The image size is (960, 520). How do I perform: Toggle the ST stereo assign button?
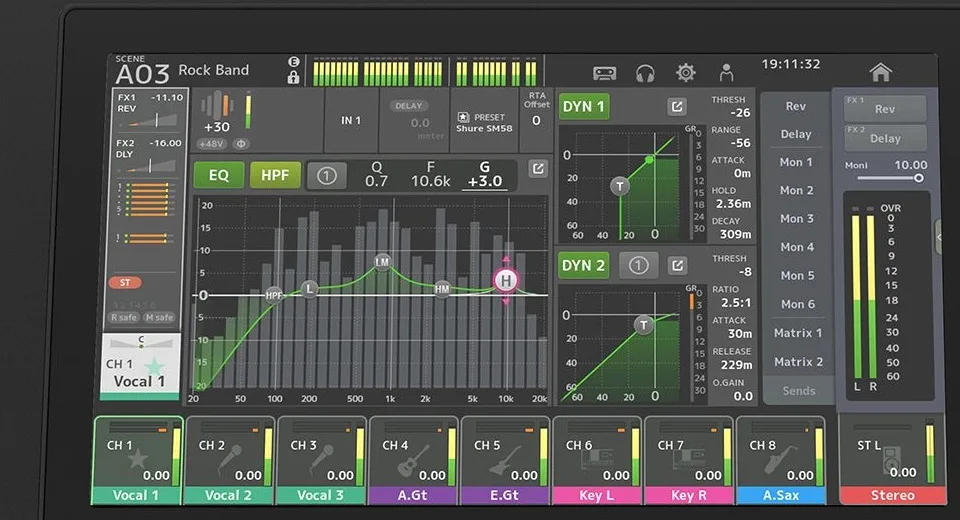125,282
